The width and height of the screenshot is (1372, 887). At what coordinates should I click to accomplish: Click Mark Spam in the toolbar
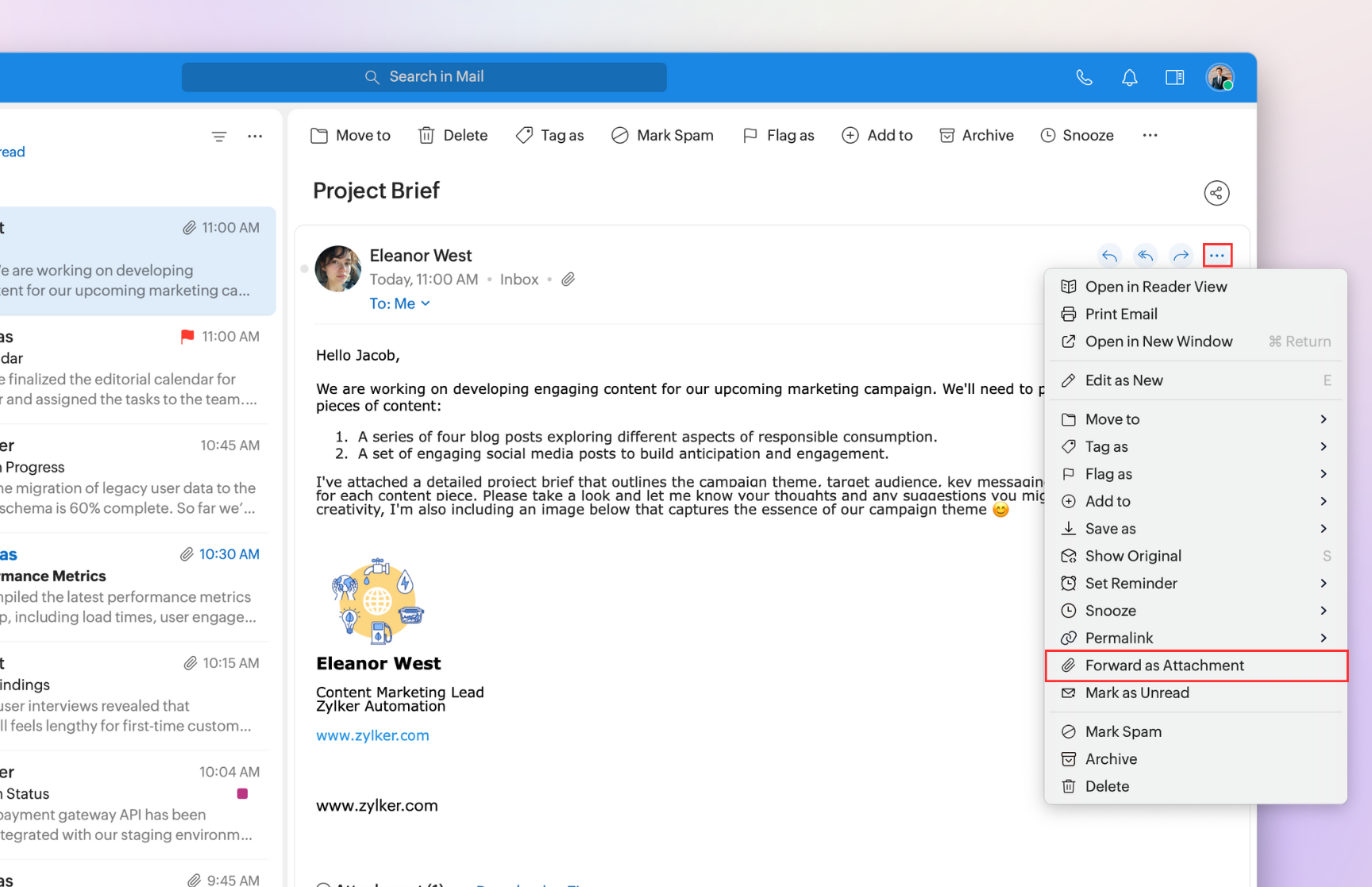[662, 136]
